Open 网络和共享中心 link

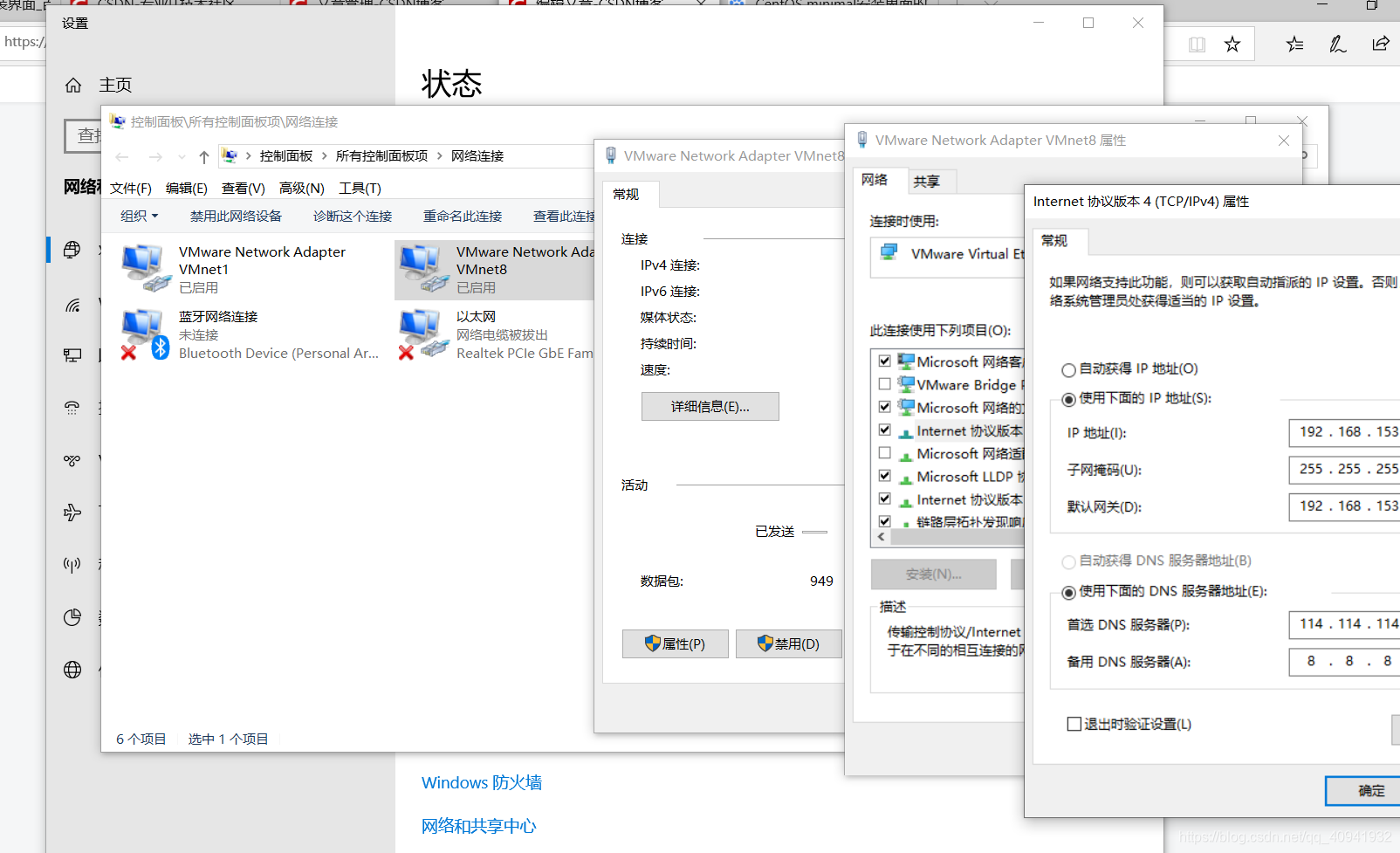479,826
